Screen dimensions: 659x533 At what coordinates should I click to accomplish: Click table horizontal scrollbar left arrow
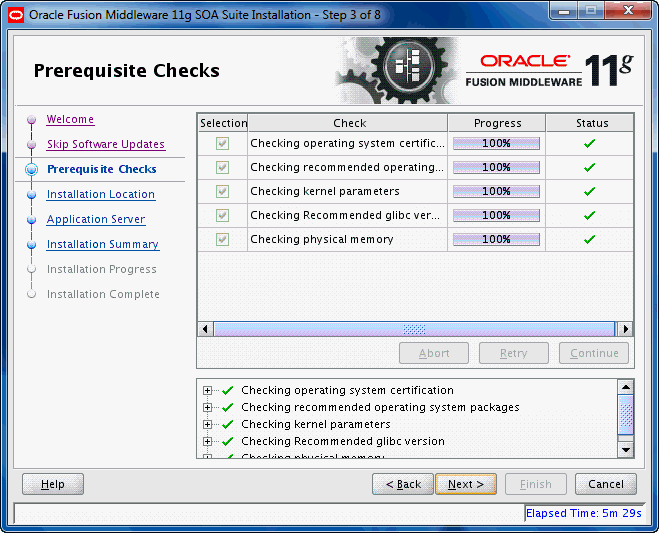coord(205,329)
